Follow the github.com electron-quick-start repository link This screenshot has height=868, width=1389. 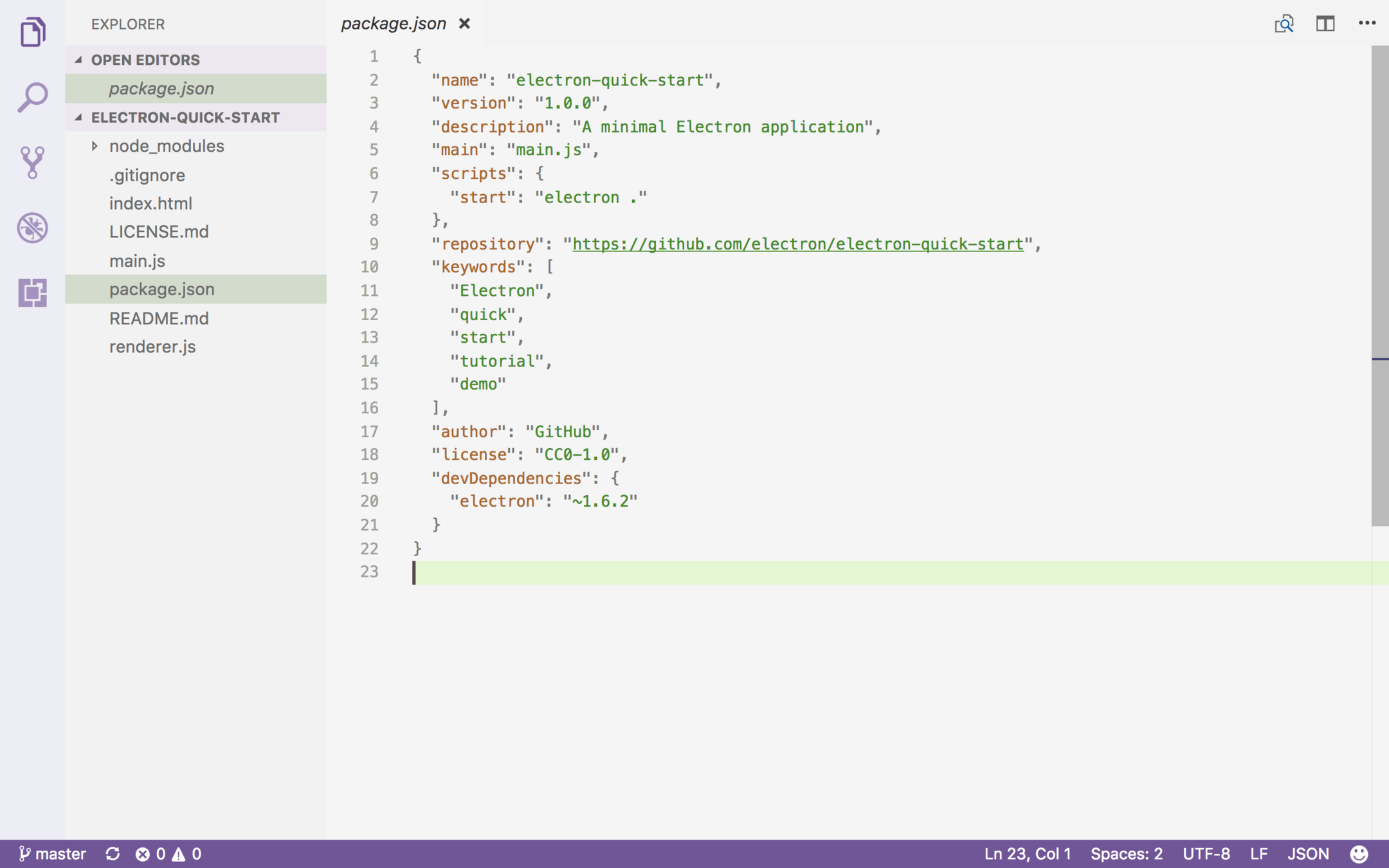pos(797,244)
